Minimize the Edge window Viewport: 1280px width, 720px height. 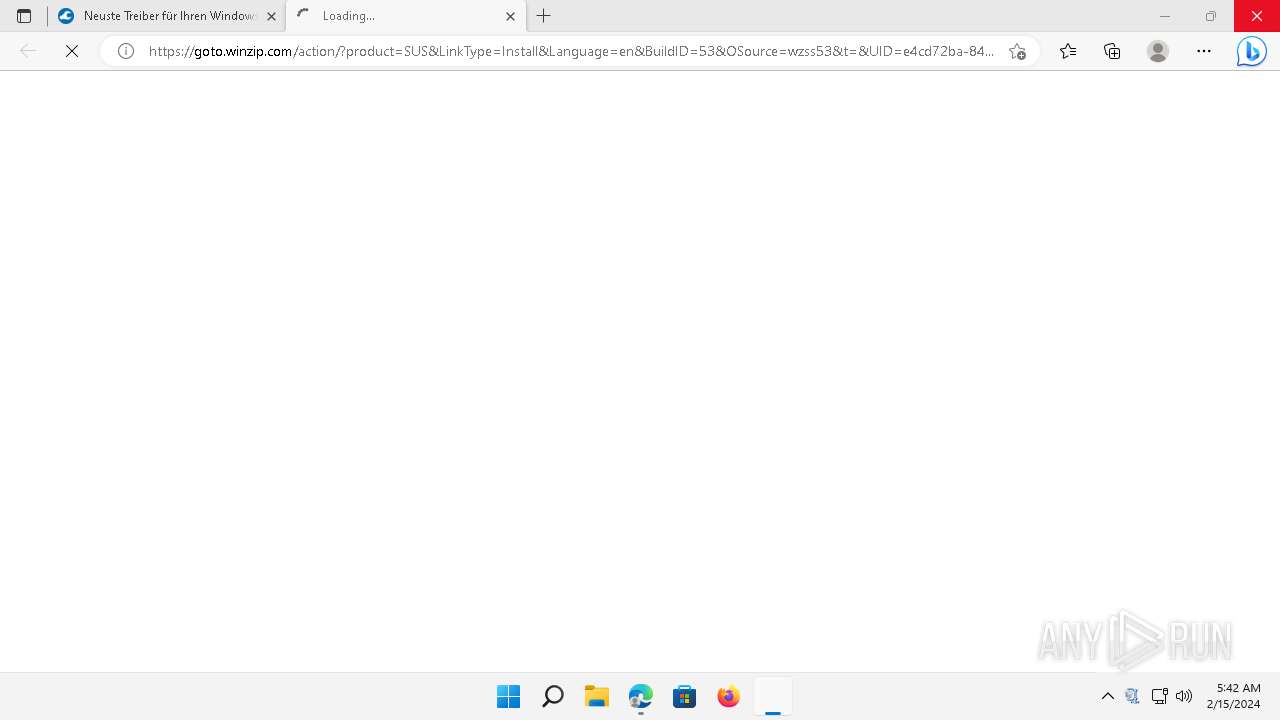pos(1165,16)
